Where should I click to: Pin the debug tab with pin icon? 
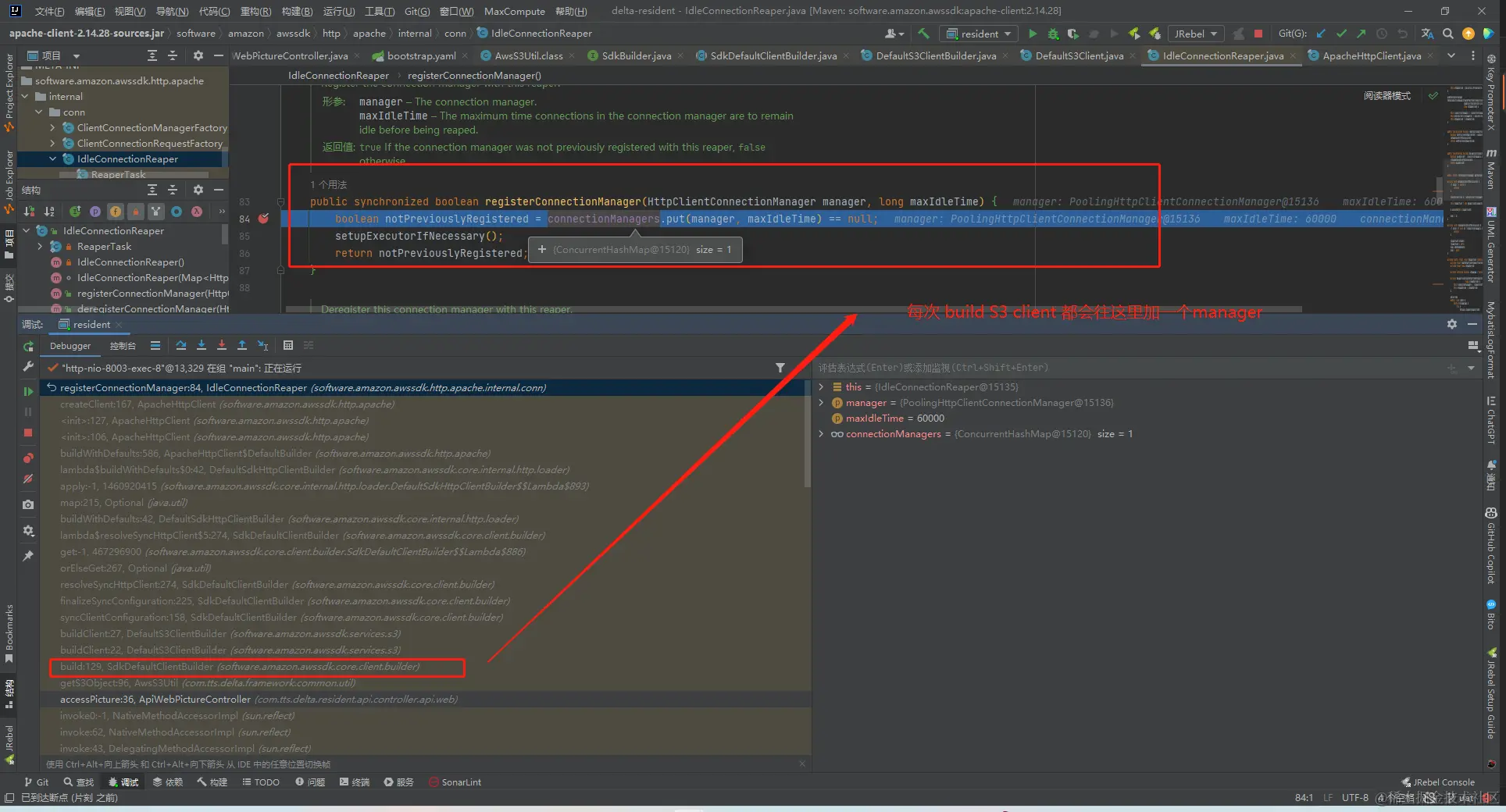click(x=28, y=556)
